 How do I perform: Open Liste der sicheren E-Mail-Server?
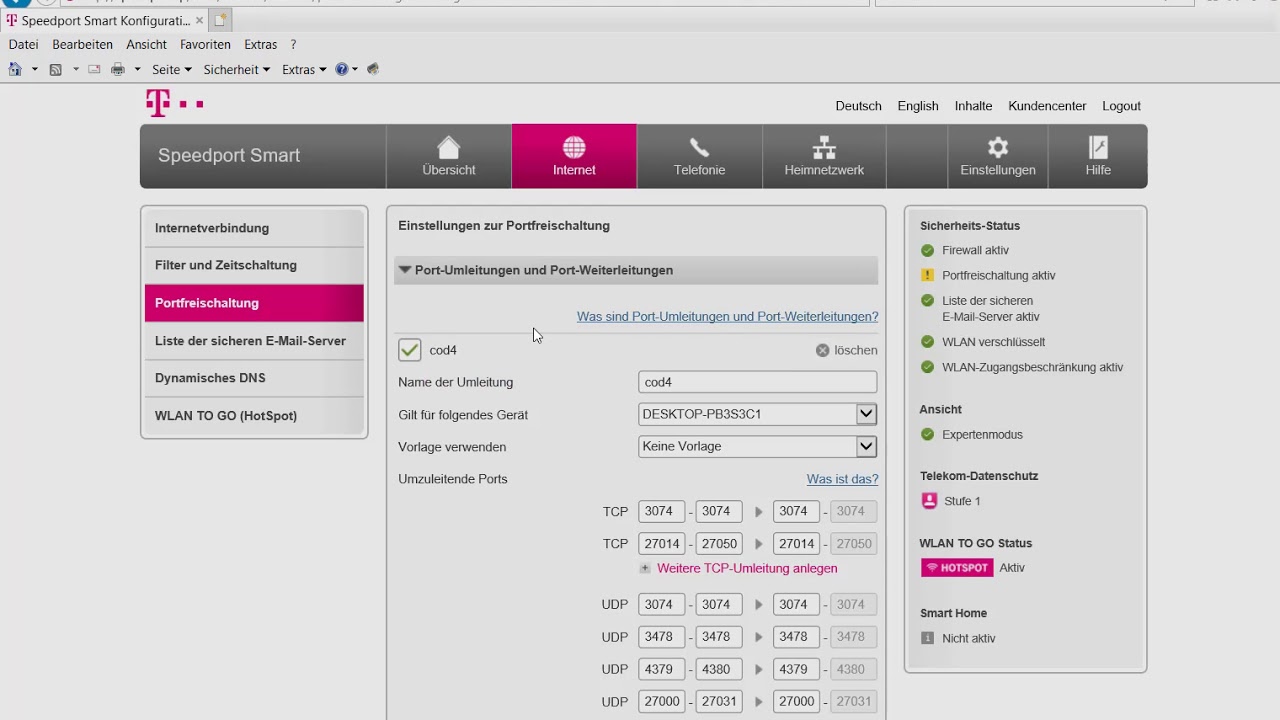tap(254, 340)
